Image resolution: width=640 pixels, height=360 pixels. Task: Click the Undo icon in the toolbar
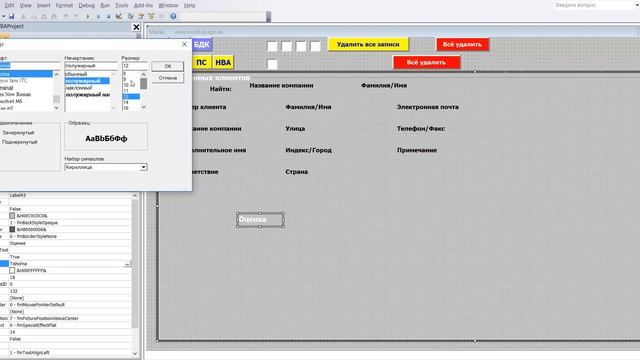[66, 16]
